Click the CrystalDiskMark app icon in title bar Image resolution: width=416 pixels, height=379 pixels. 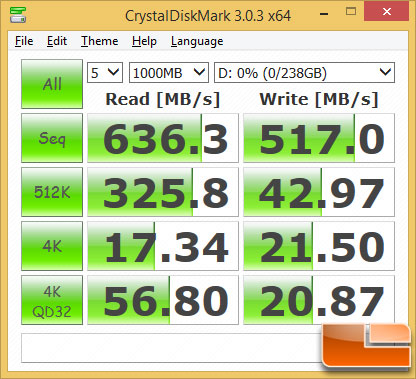point(18,14)
